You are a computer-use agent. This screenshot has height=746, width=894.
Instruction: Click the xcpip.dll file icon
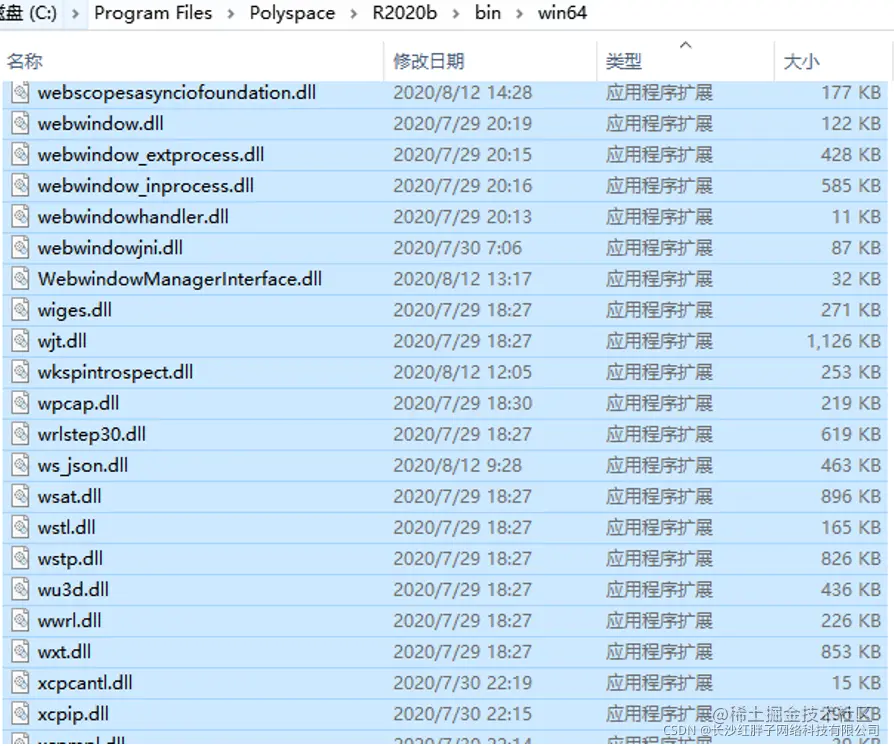pyautogui.click(x=21, y=714)
